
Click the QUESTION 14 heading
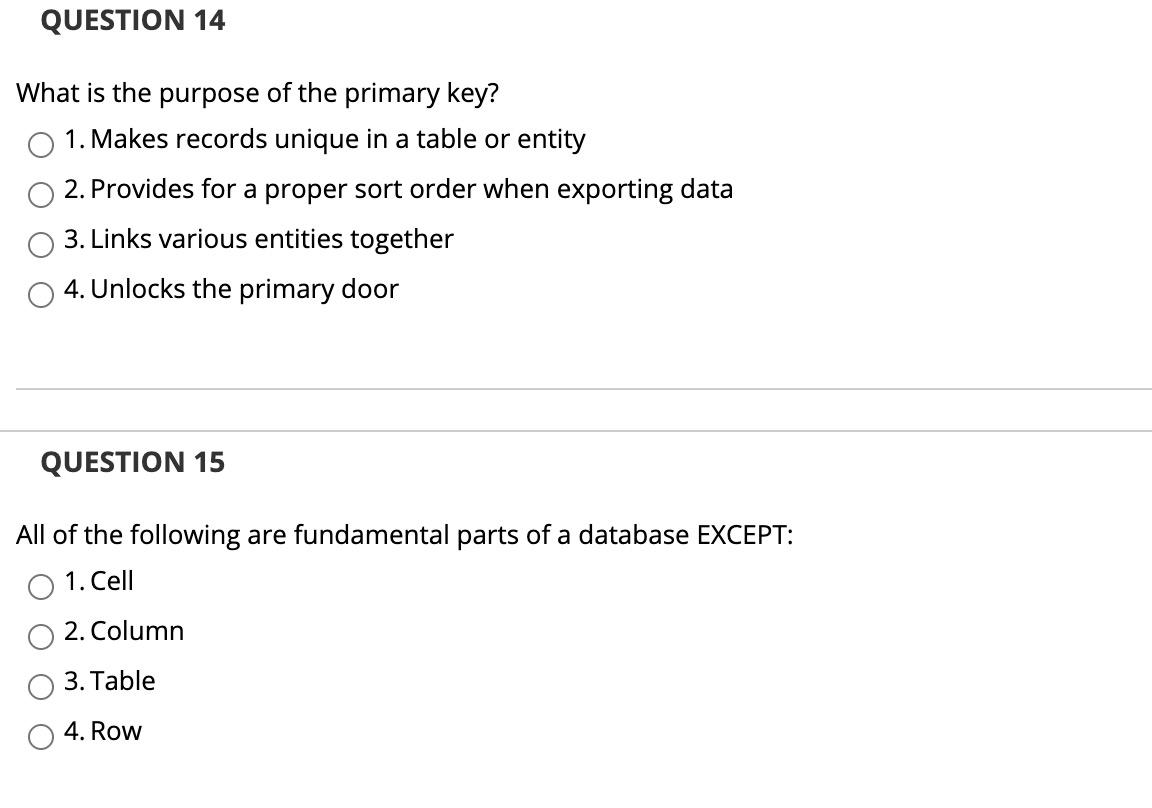click(133, 20)
